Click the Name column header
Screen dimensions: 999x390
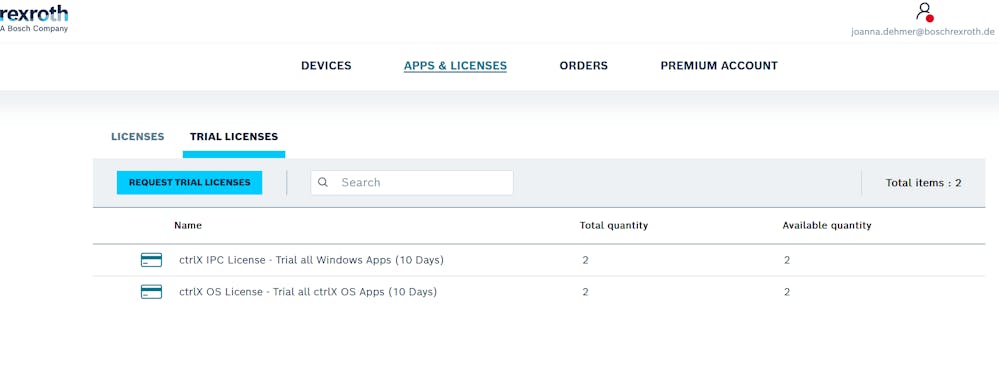click(x=188, y=226)
